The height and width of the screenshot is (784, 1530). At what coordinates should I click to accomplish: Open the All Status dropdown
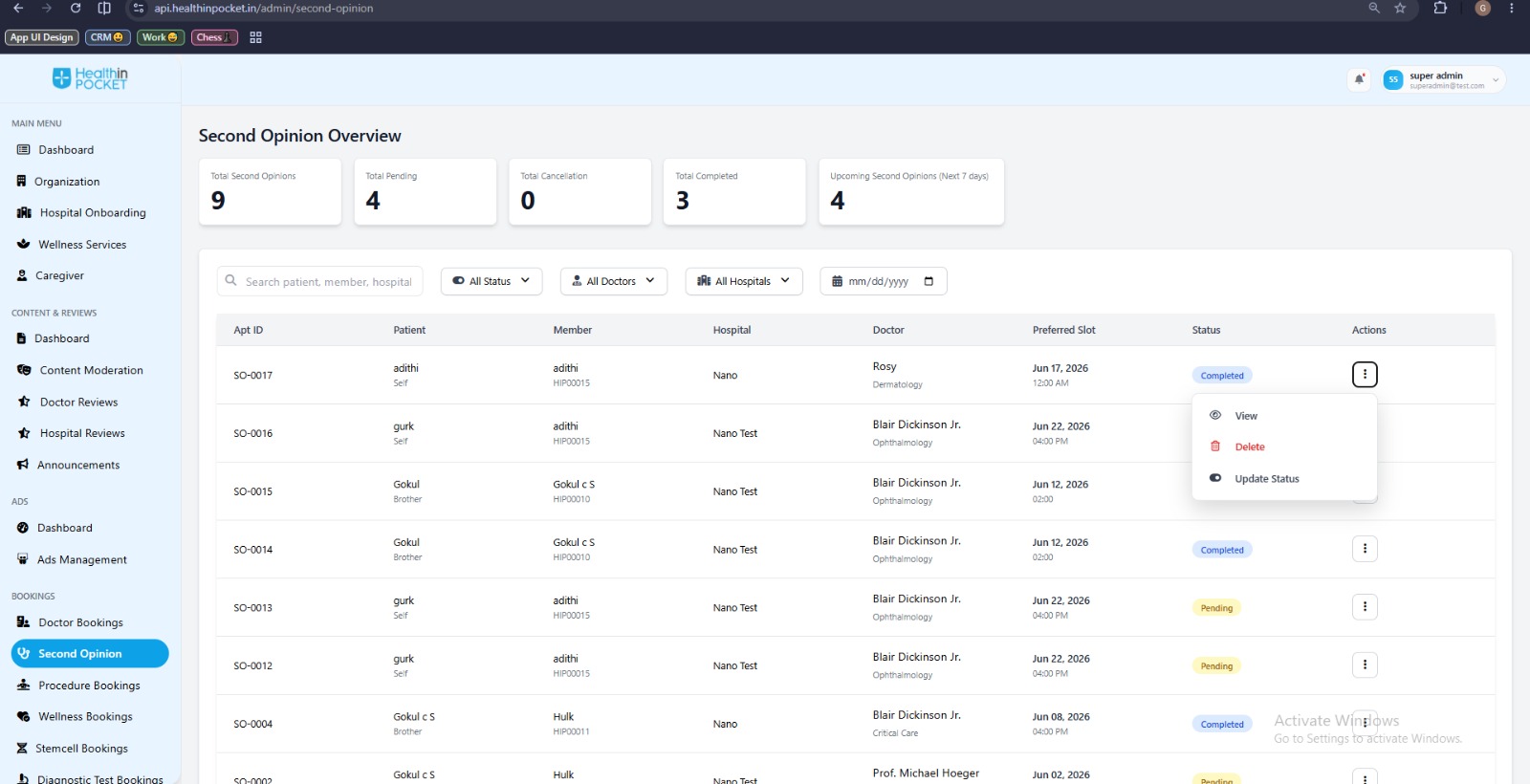492,281
